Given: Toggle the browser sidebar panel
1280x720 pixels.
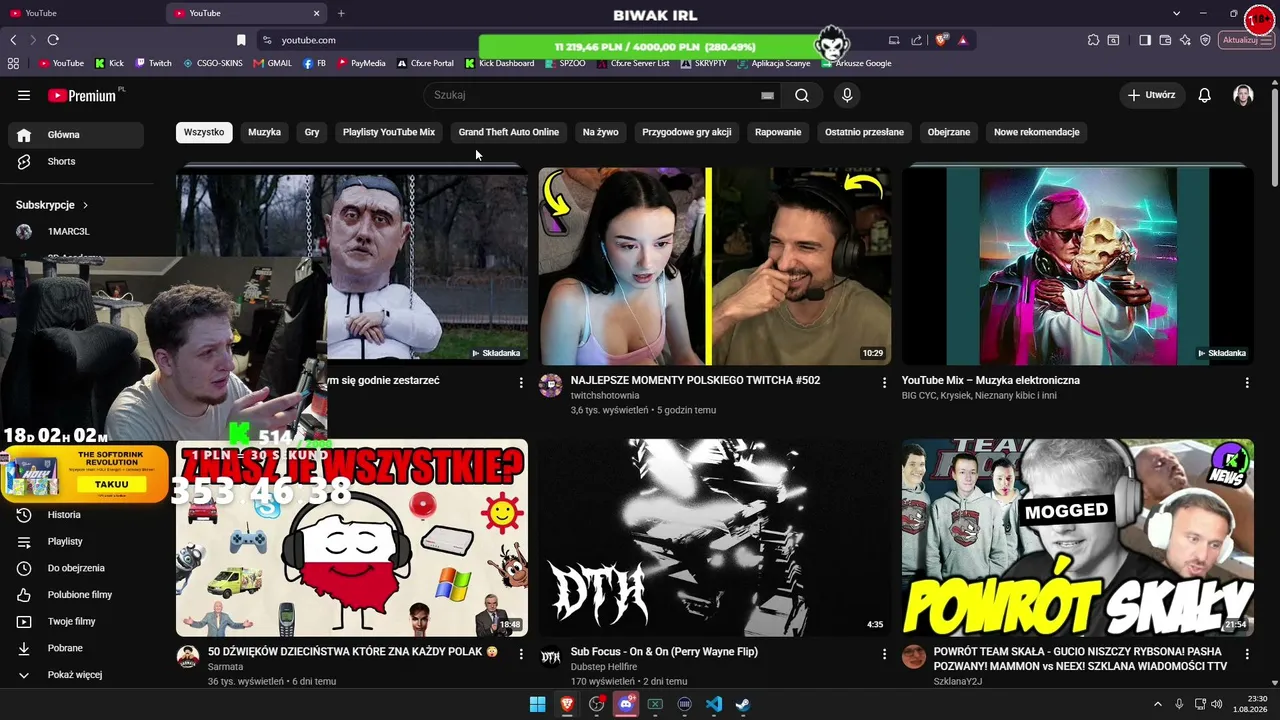Looking at the screenshot, I should tap(1145, 40).
